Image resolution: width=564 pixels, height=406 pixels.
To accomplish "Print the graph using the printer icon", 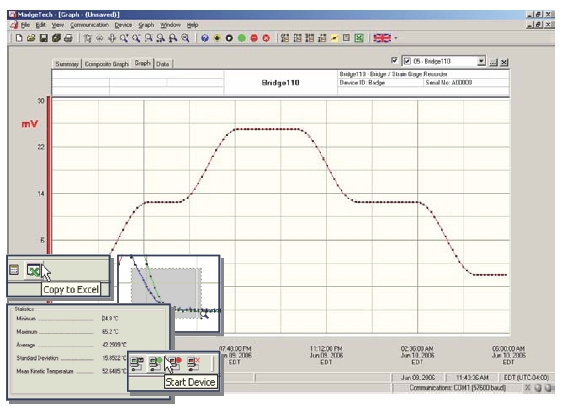I will click(68, 38).
